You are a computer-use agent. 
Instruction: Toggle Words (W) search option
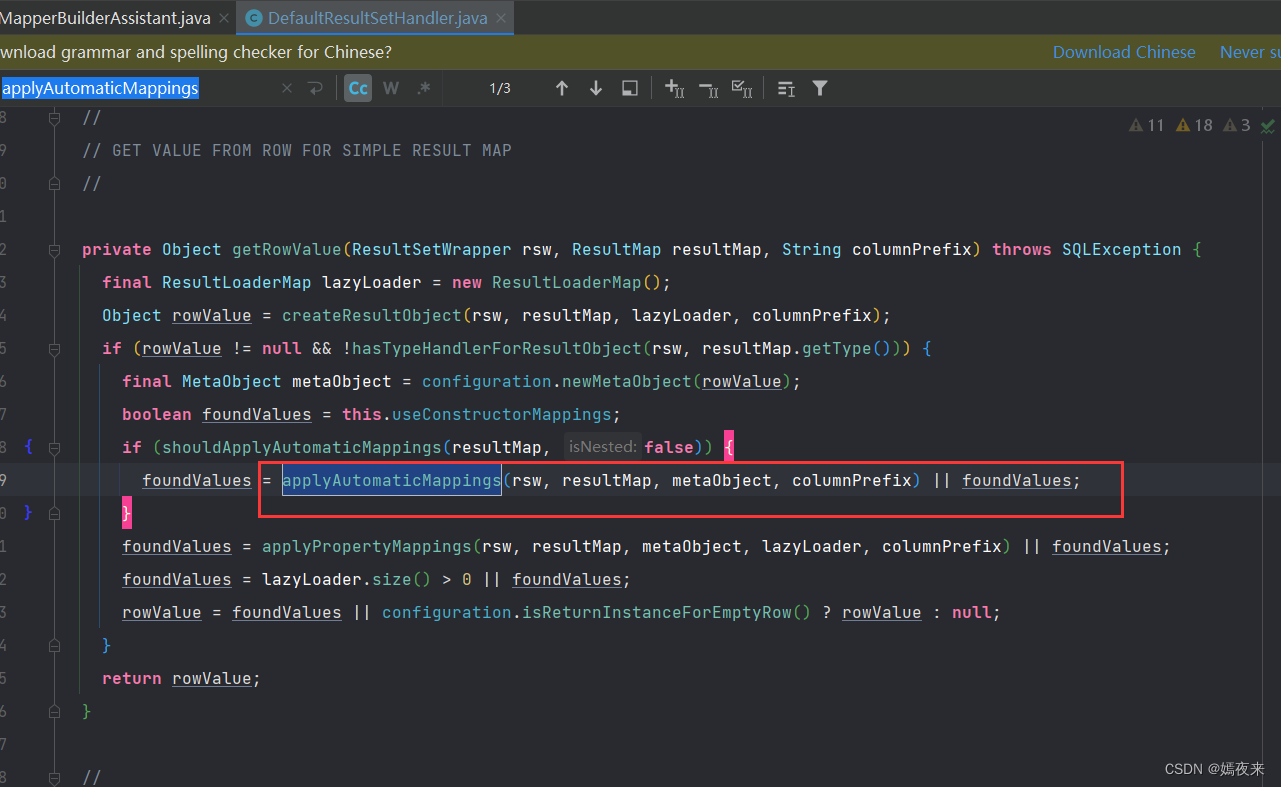[x=391, y=88]
